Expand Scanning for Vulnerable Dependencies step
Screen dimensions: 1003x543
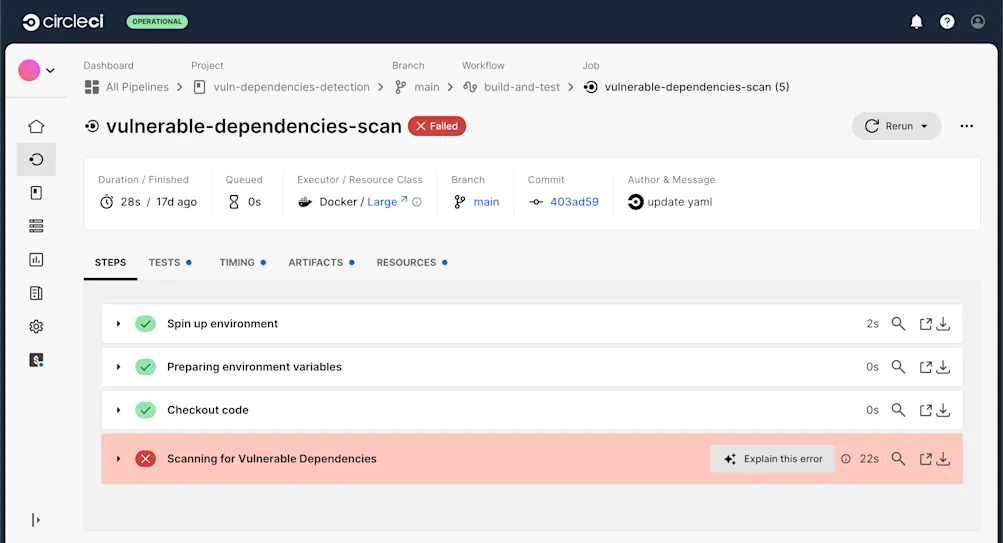coord(118,459)
